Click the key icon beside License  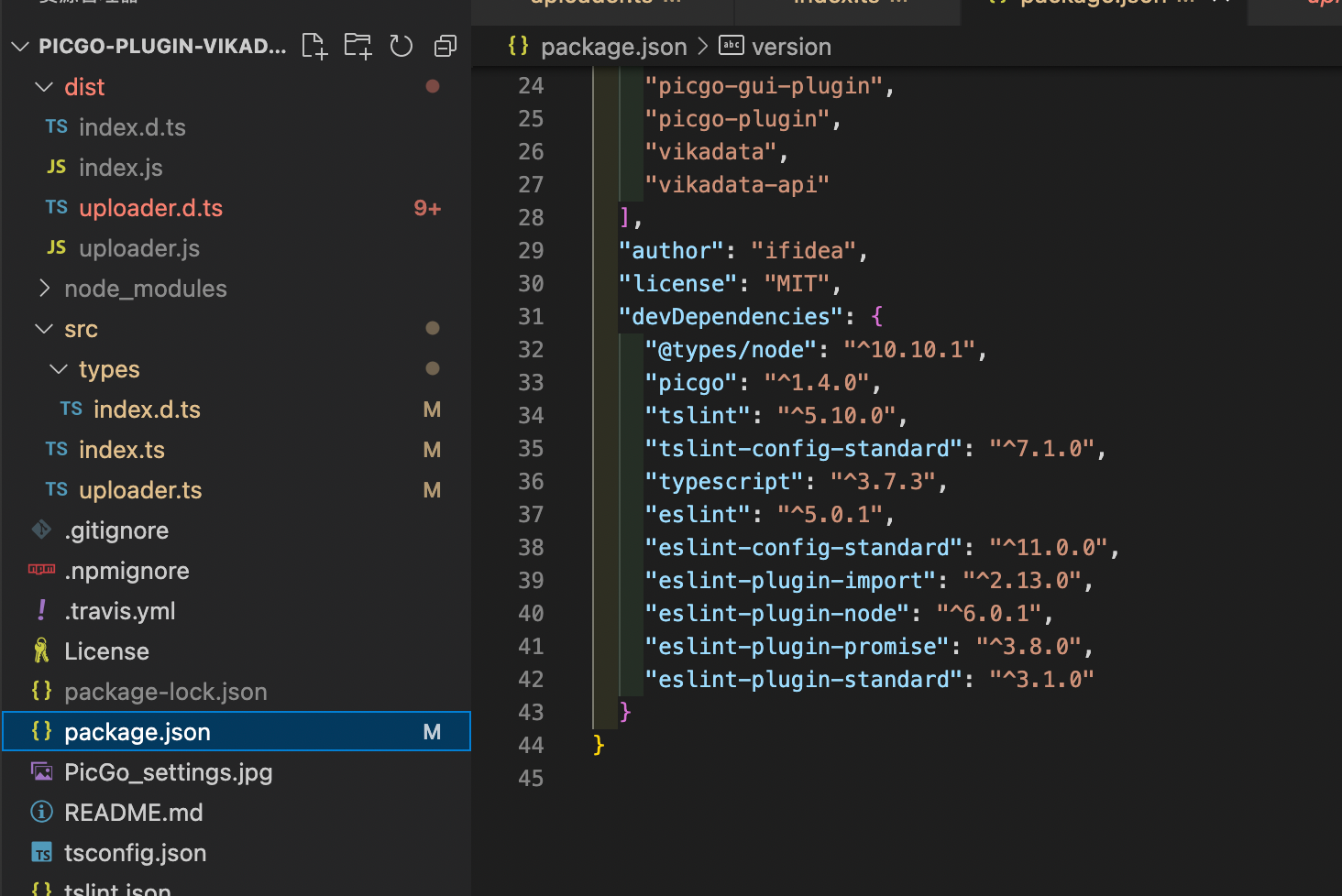40,650
